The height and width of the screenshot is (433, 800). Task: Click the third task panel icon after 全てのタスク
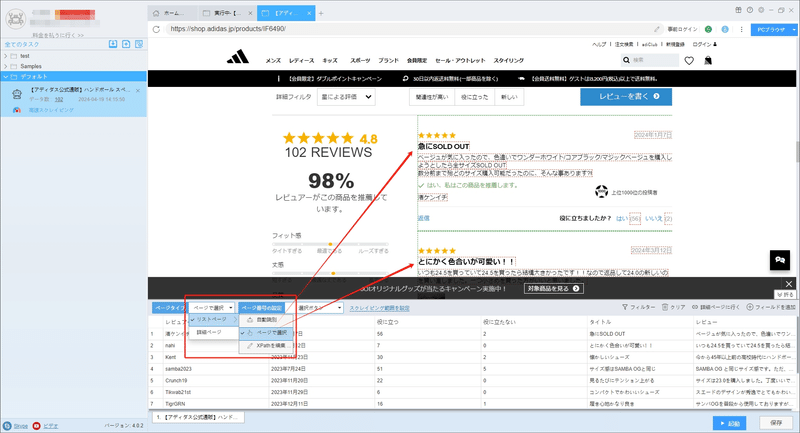[x=139, y=44]
